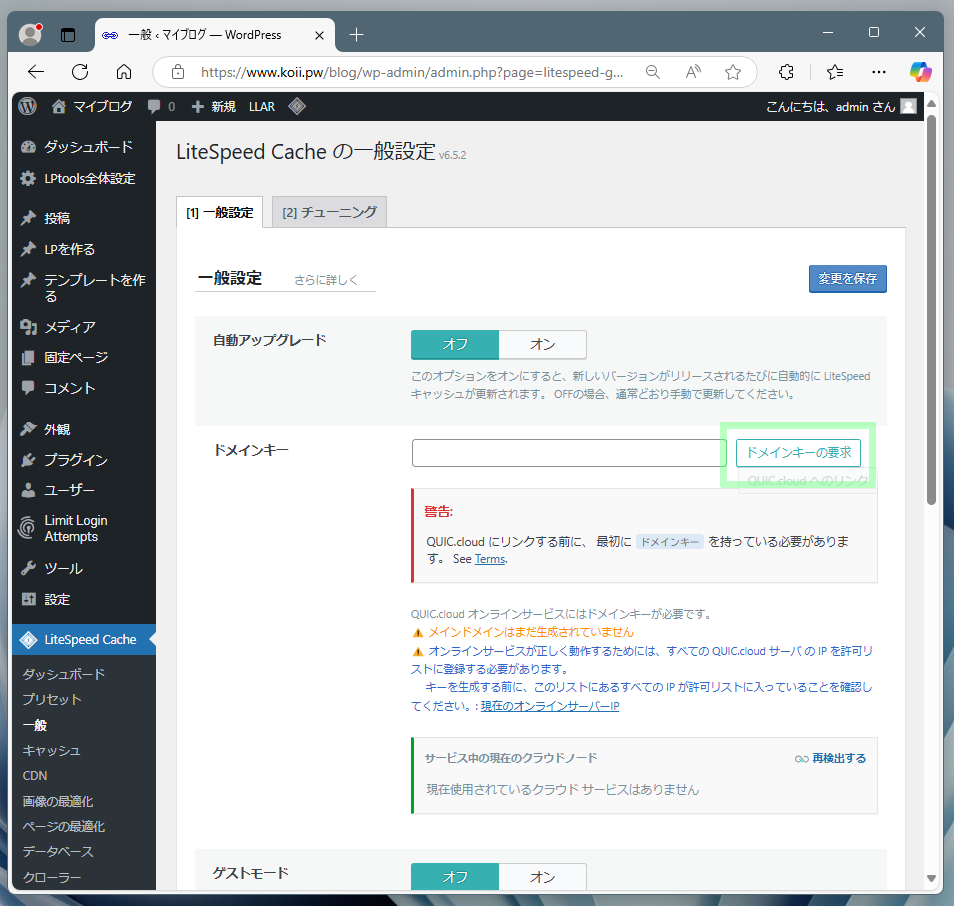Select LiteSpeed Cache in sidebar
The width and height of the screenshot is (954, 906).
84,639
